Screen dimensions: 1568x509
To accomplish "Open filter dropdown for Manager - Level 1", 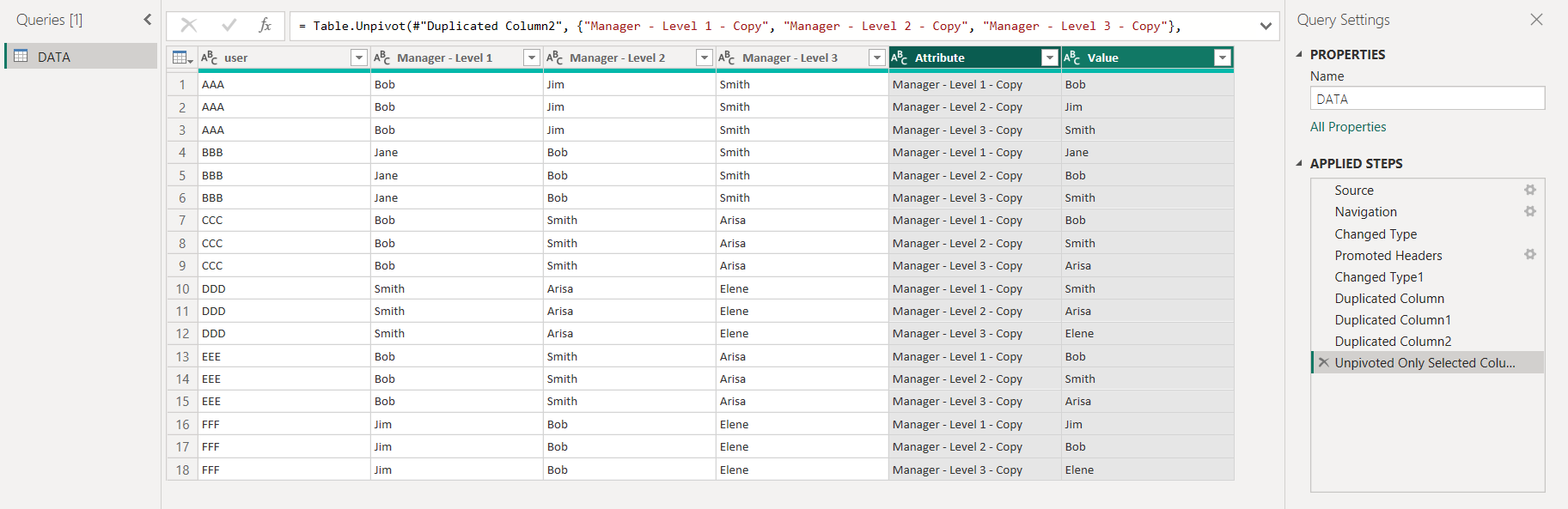I will 532,58.
